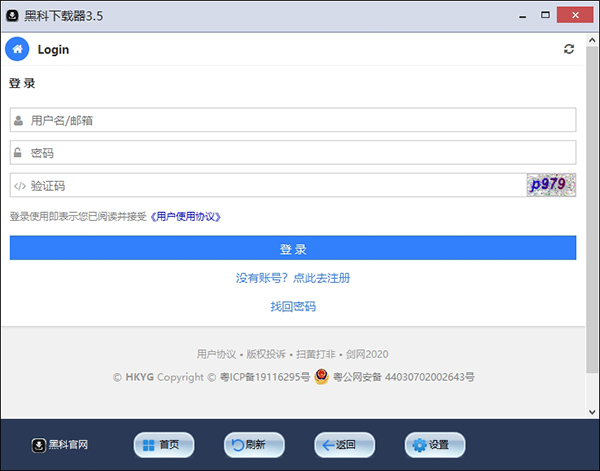
Task: Close the 黑科下载器 window
Action: click(x=575, y=15)
